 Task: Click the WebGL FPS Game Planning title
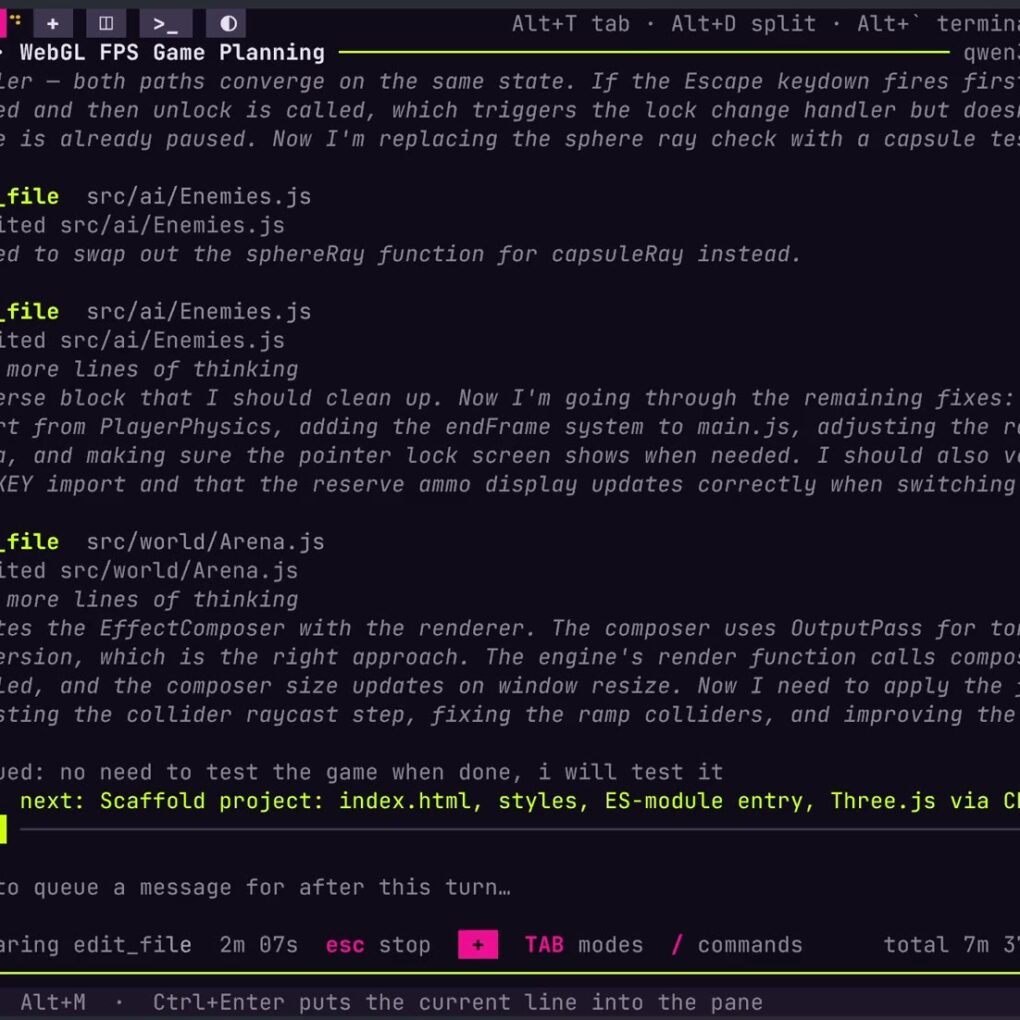point(172,52)
